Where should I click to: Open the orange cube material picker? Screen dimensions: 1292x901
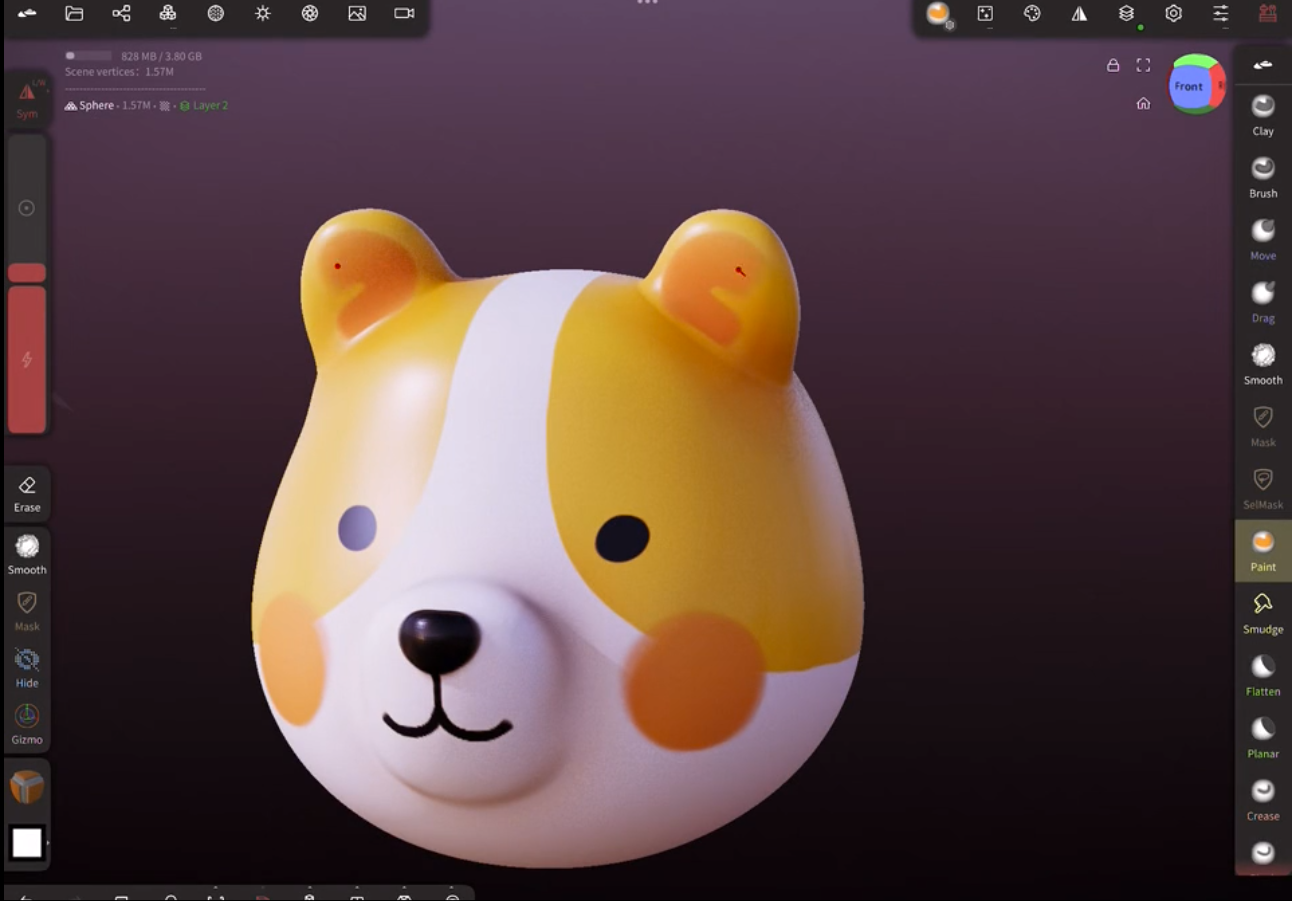tap(27, 787)
